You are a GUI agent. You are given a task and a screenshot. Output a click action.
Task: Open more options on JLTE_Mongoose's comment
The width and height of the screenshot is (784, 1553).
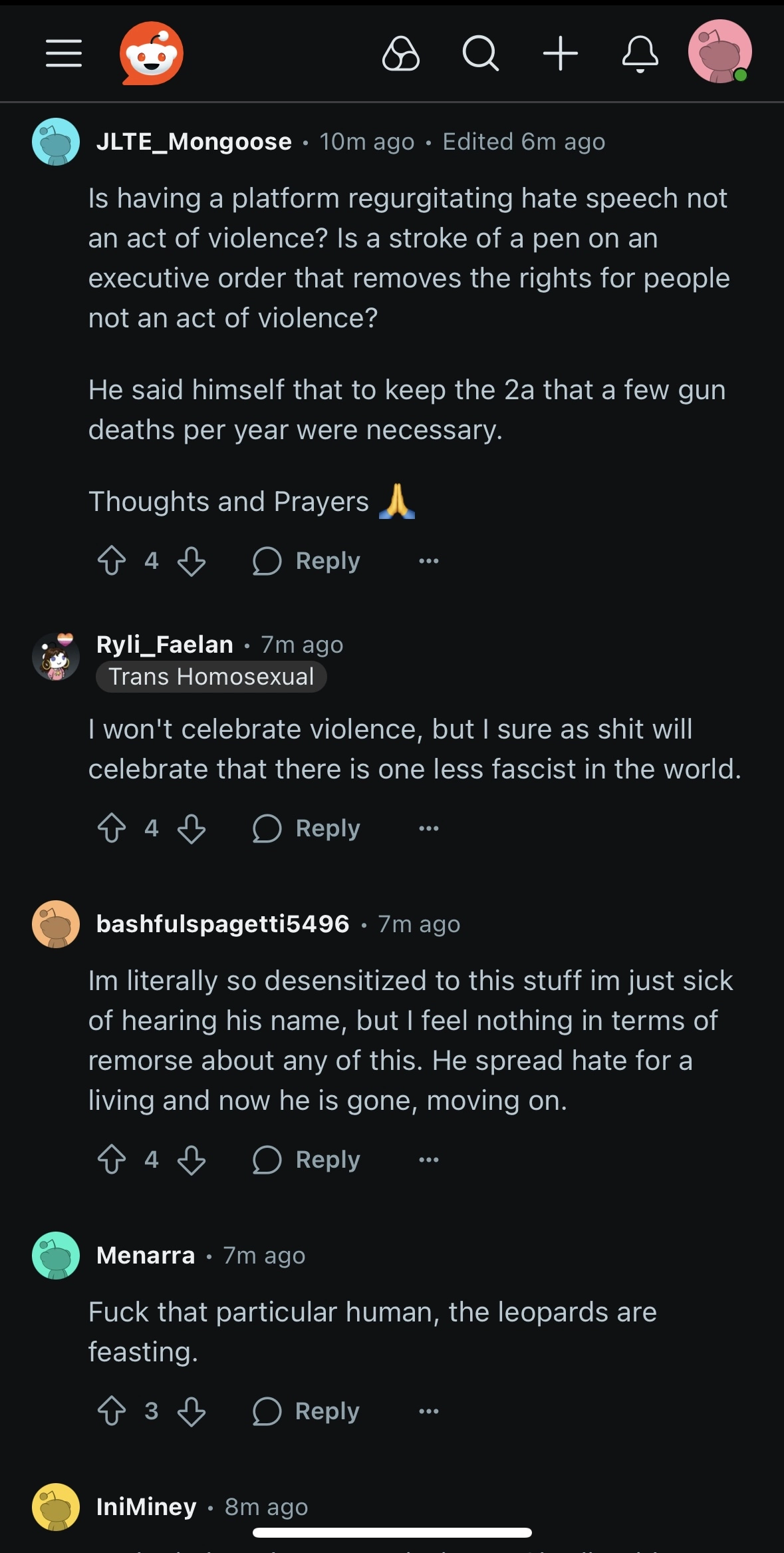pyautogui.click(x=429, y=561)
